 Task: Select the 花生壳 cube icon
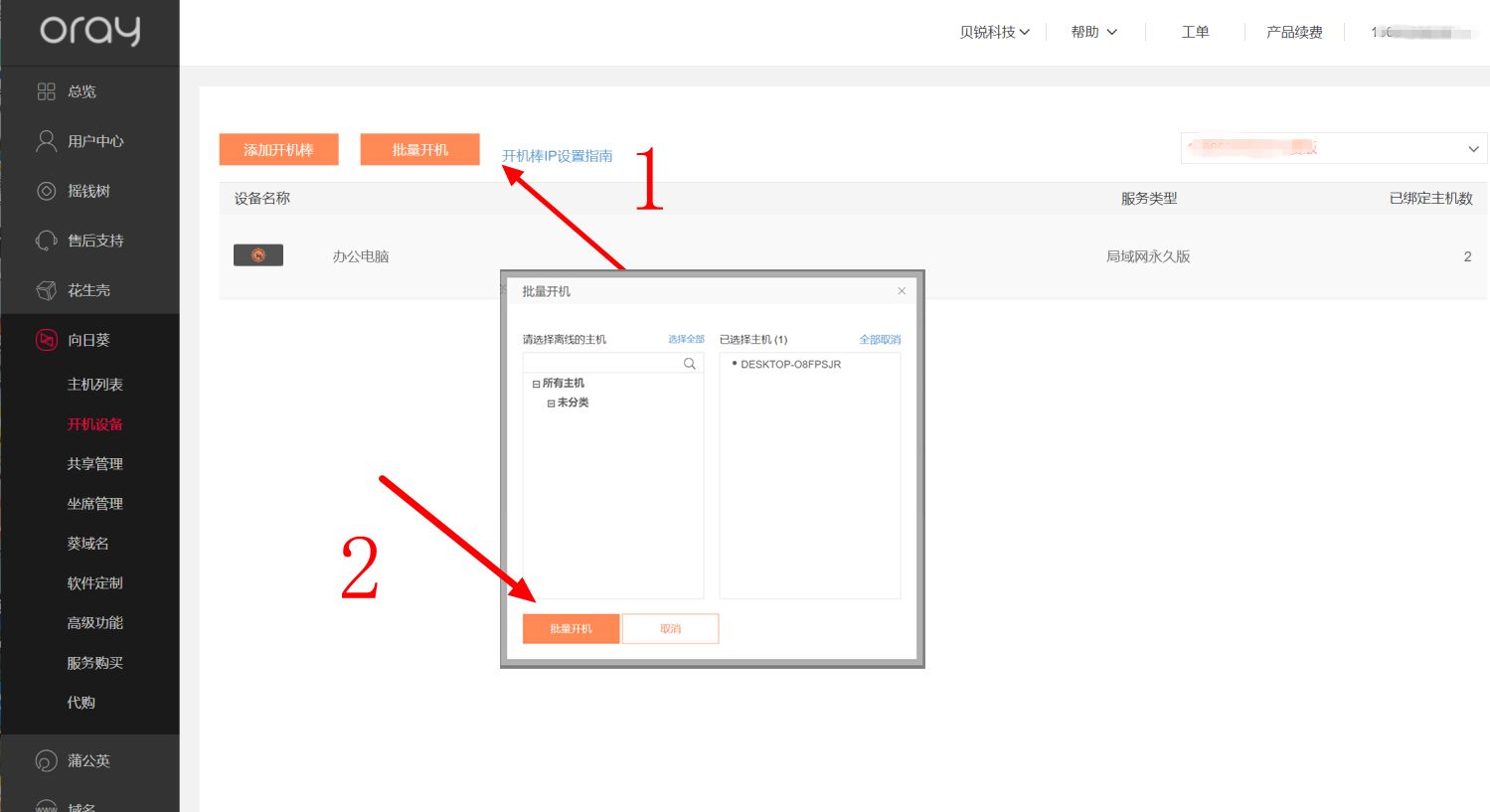(46, 290)
